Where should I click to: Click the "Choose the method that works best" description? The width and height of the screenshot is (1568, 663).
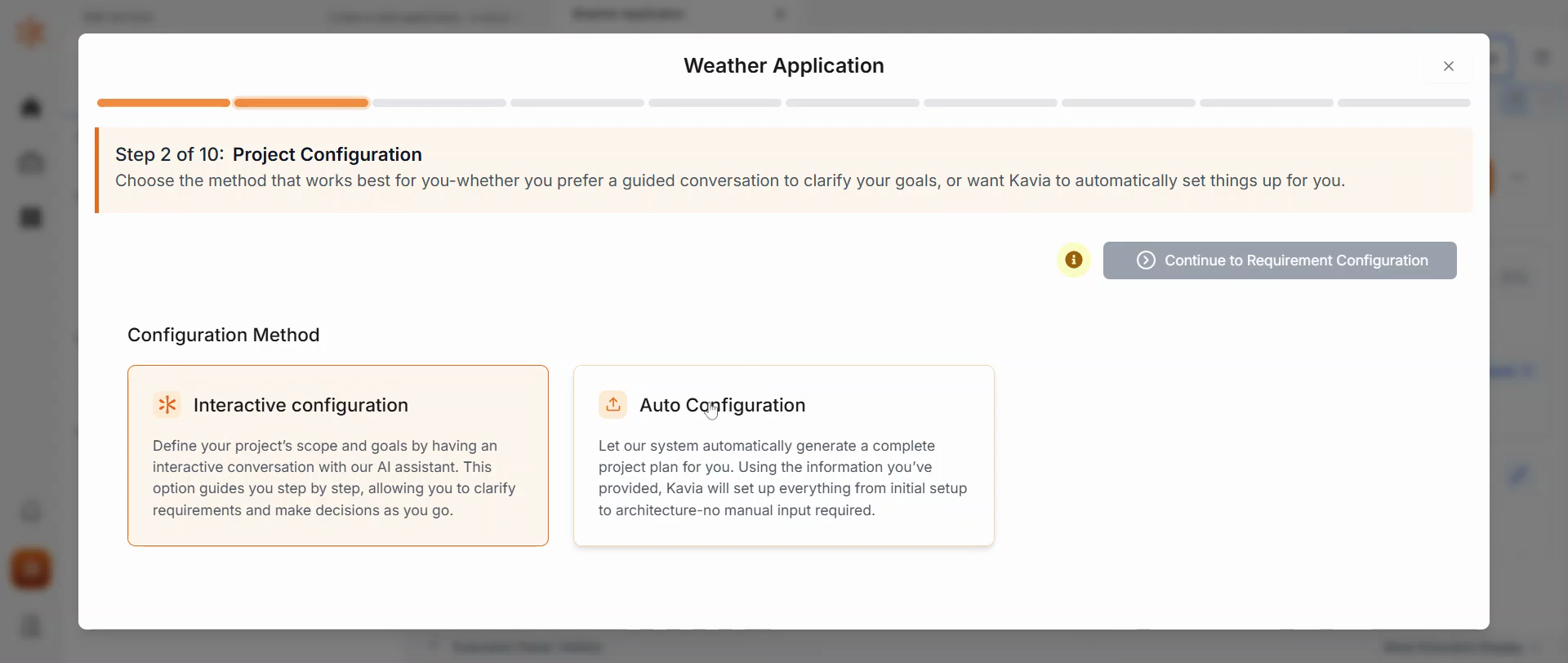tap(730, 180)
